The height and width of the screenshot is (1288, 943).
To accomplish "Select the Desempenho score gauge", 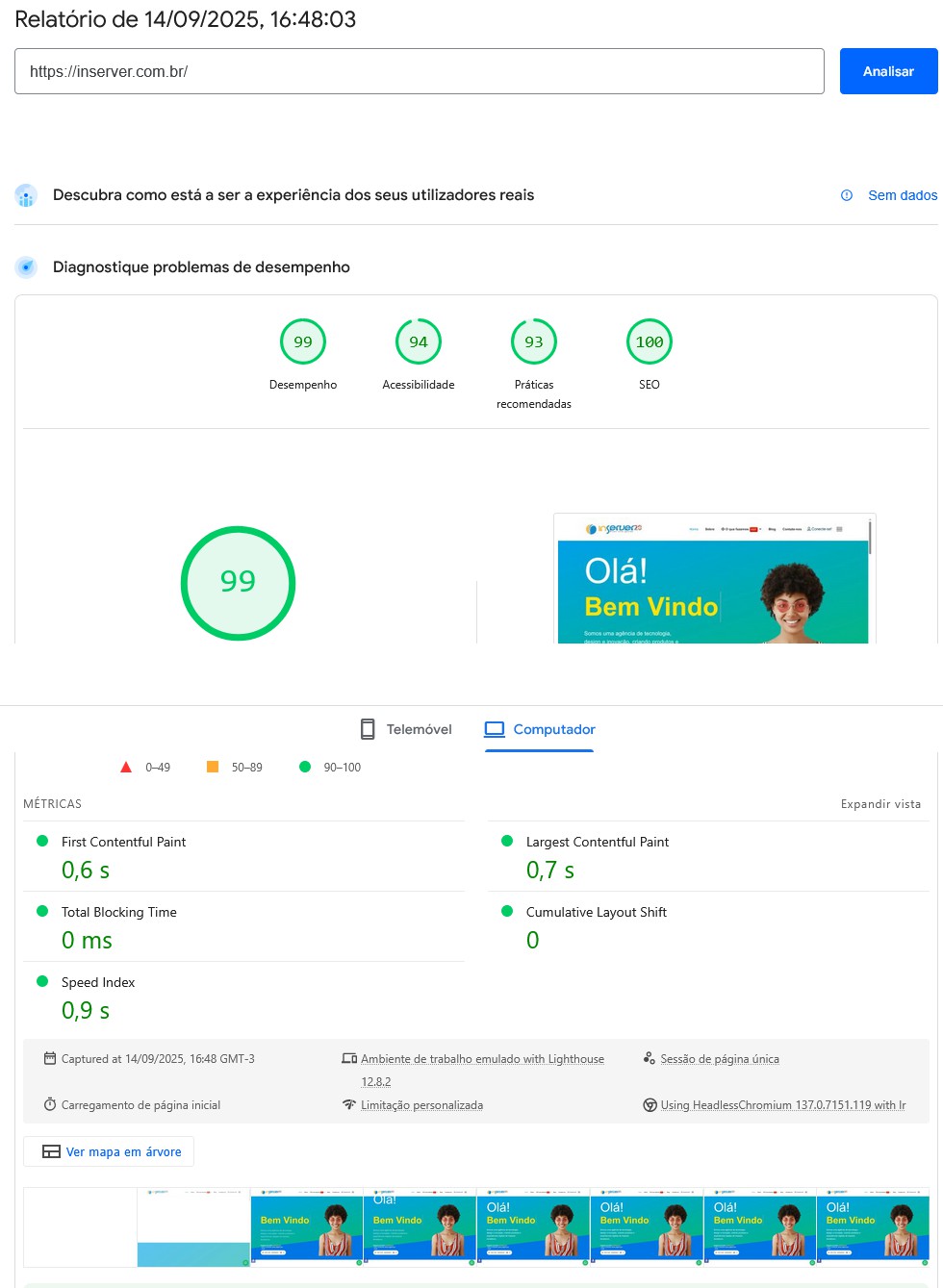I will [303, 341].
